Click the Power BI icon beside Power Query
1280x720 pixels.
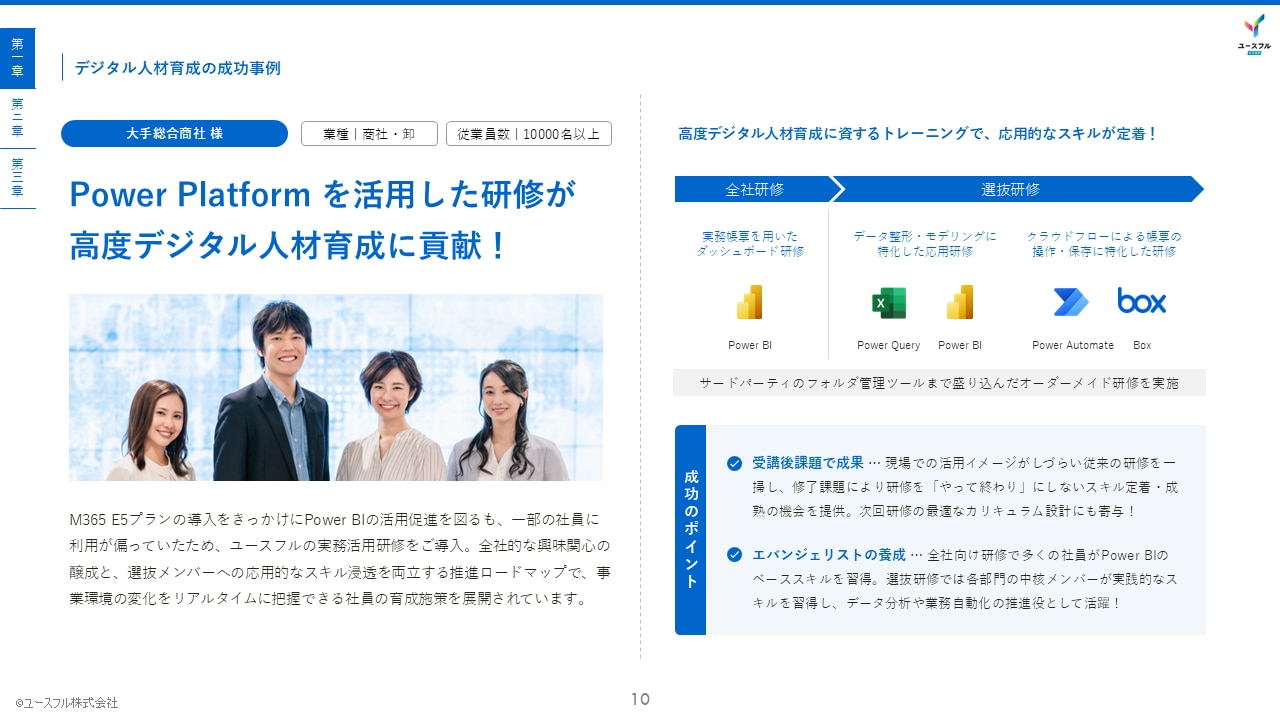960,302
